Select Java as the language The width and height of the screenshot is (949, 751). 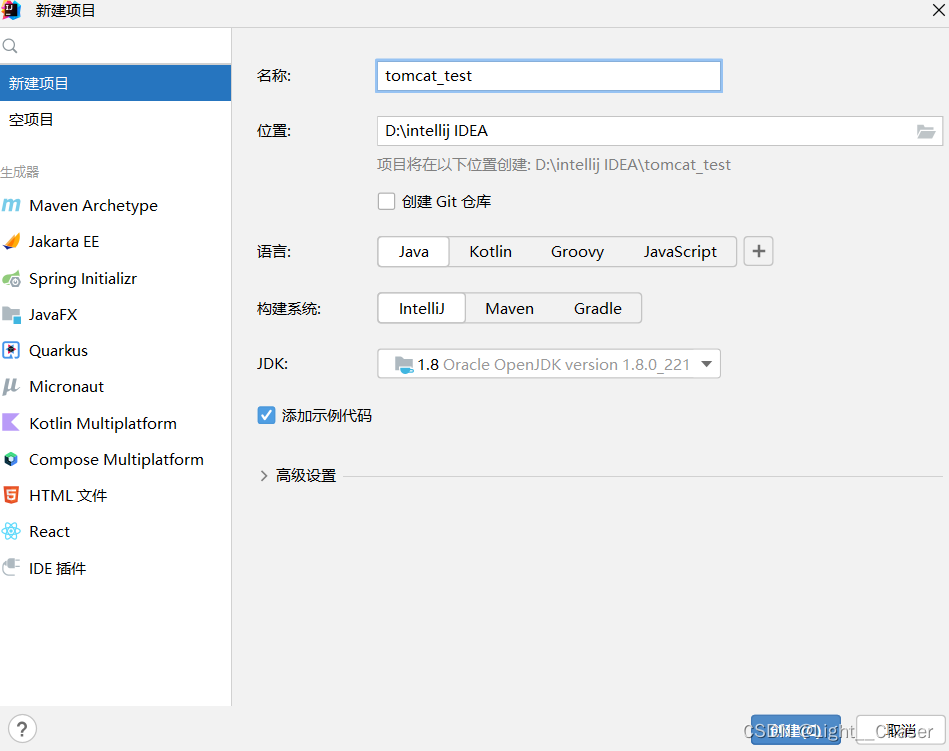pos(413,251)
